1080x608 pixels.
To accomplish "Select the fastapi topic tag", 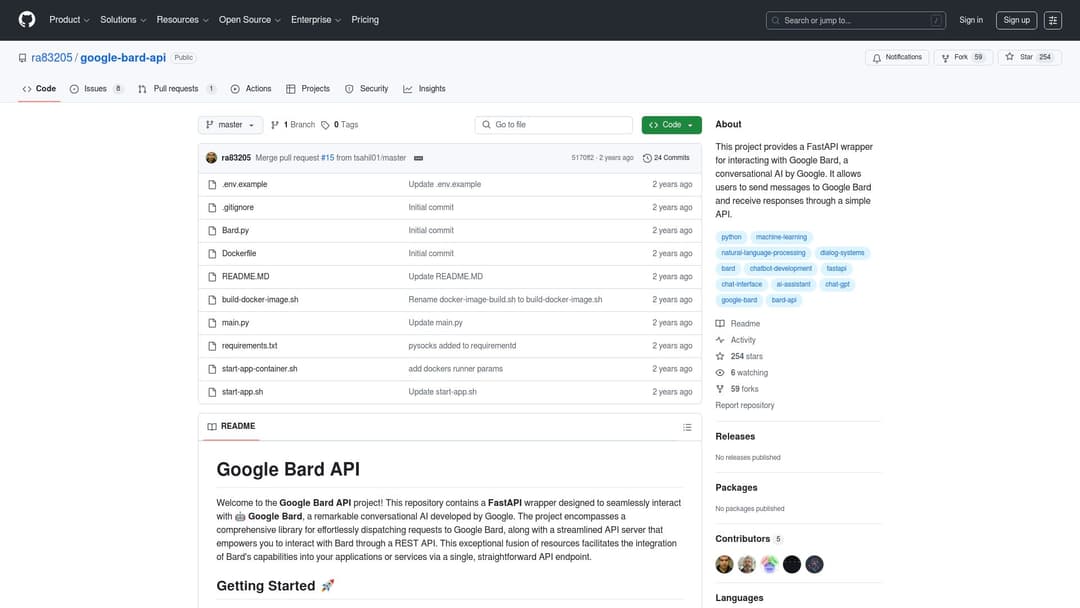I will click(x=836, y=269).
